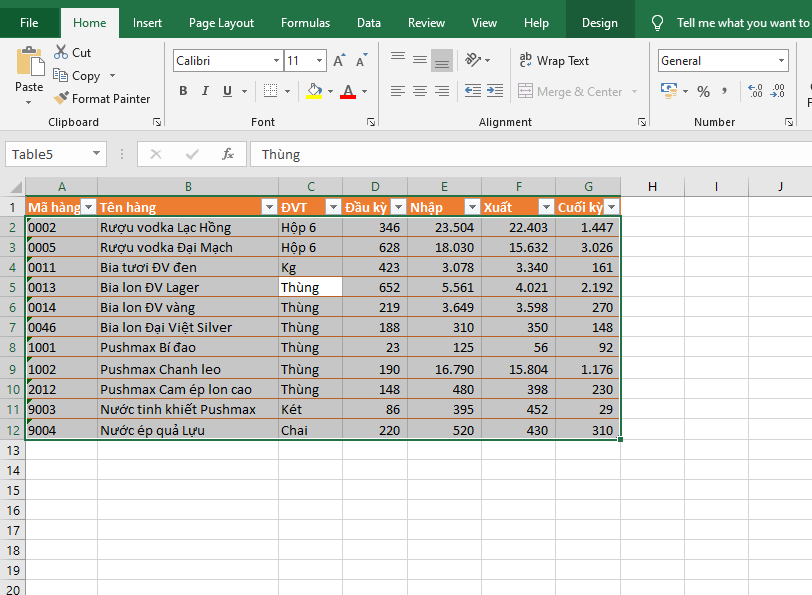Open the Tên hàng column filter dropdown
The image size is (812, 595).
[268, 207]
